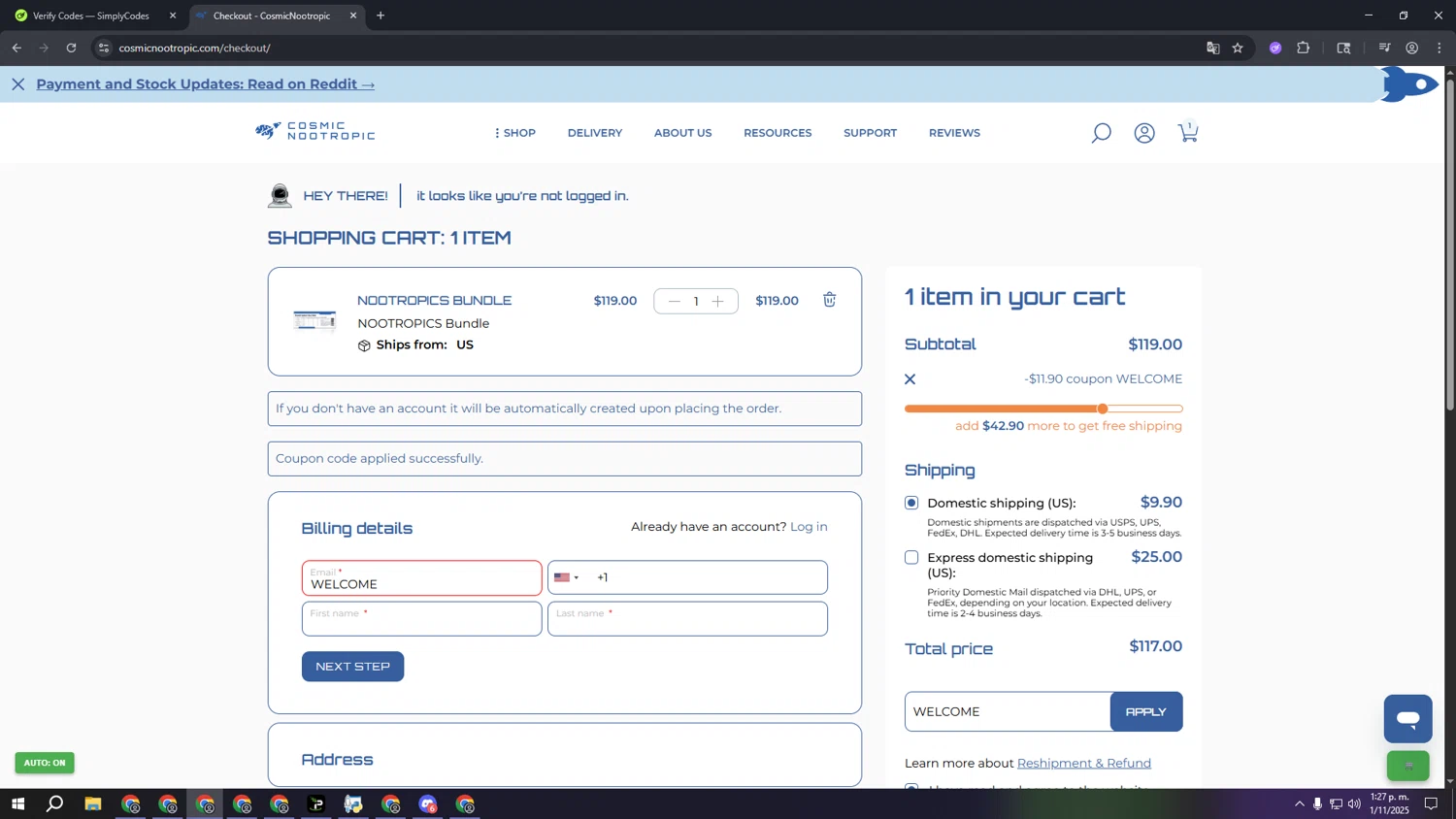Decrease bundle quantity with minus button
Screen dimensions: 1456x819
tap(675, 302)
